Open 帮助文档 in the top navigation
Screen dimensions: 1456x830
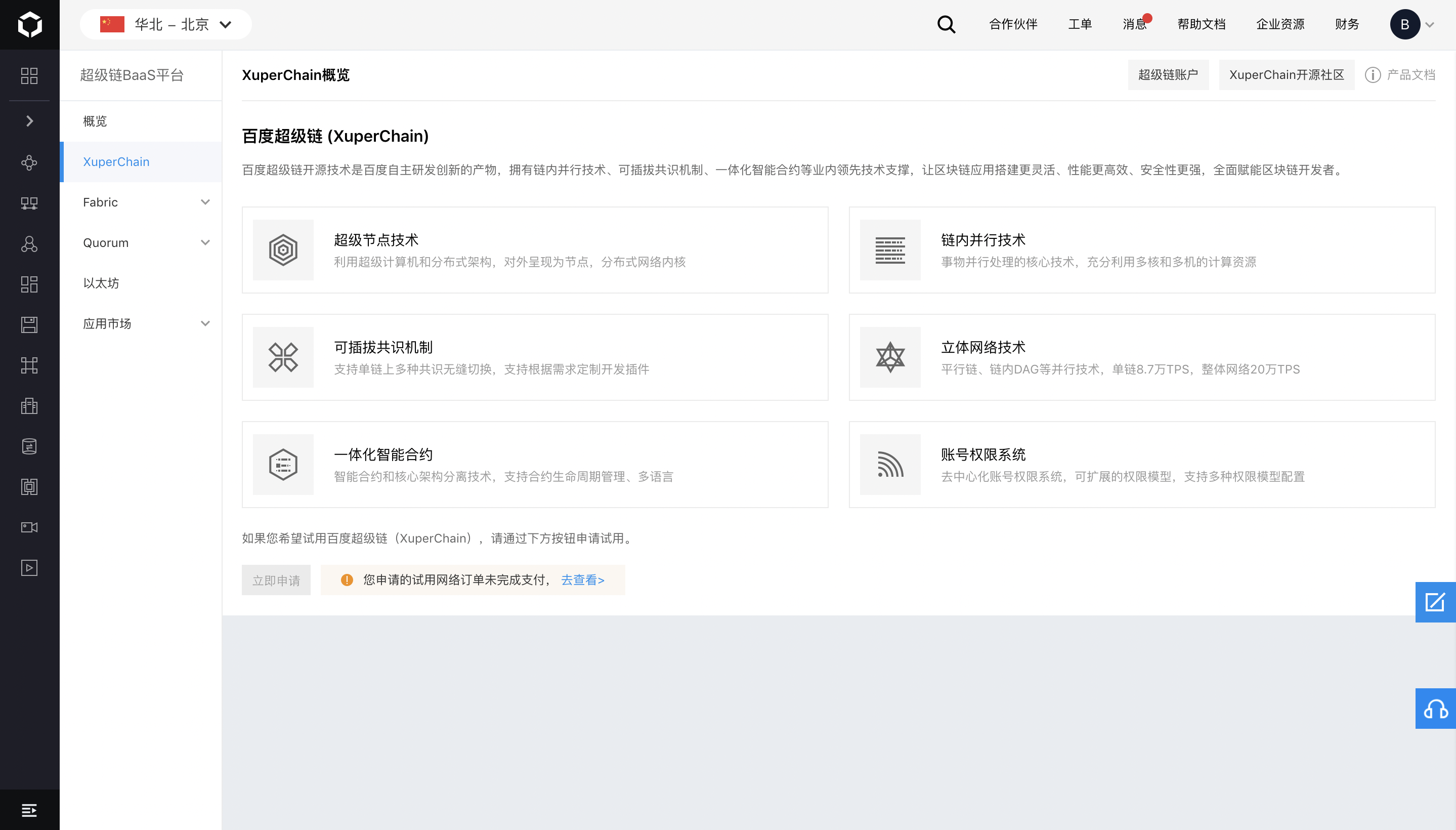tap(1201, 24)
